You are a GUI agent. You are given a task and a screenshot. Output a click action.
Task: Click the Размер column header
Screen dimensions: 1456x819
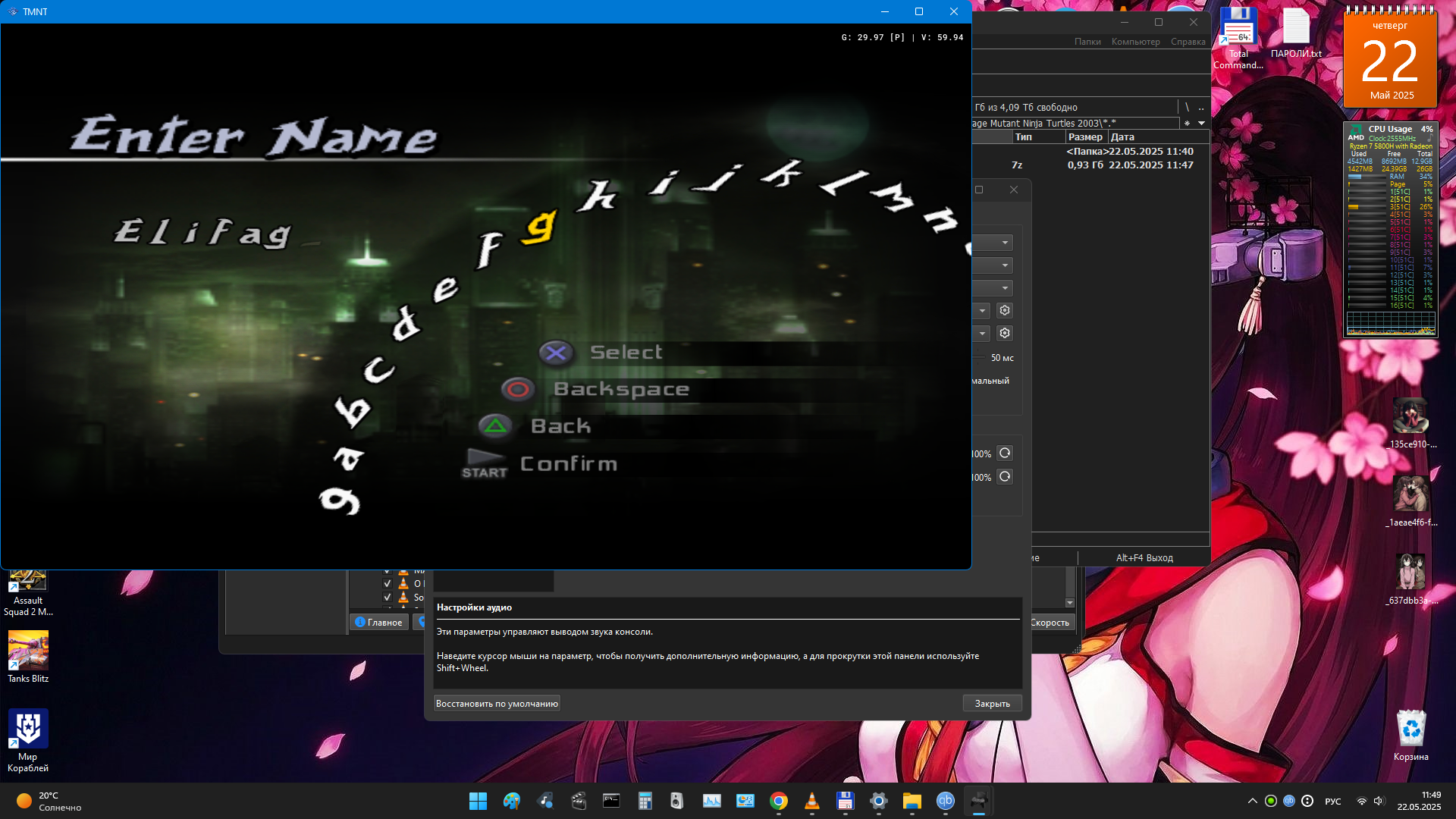(1085, 137)
